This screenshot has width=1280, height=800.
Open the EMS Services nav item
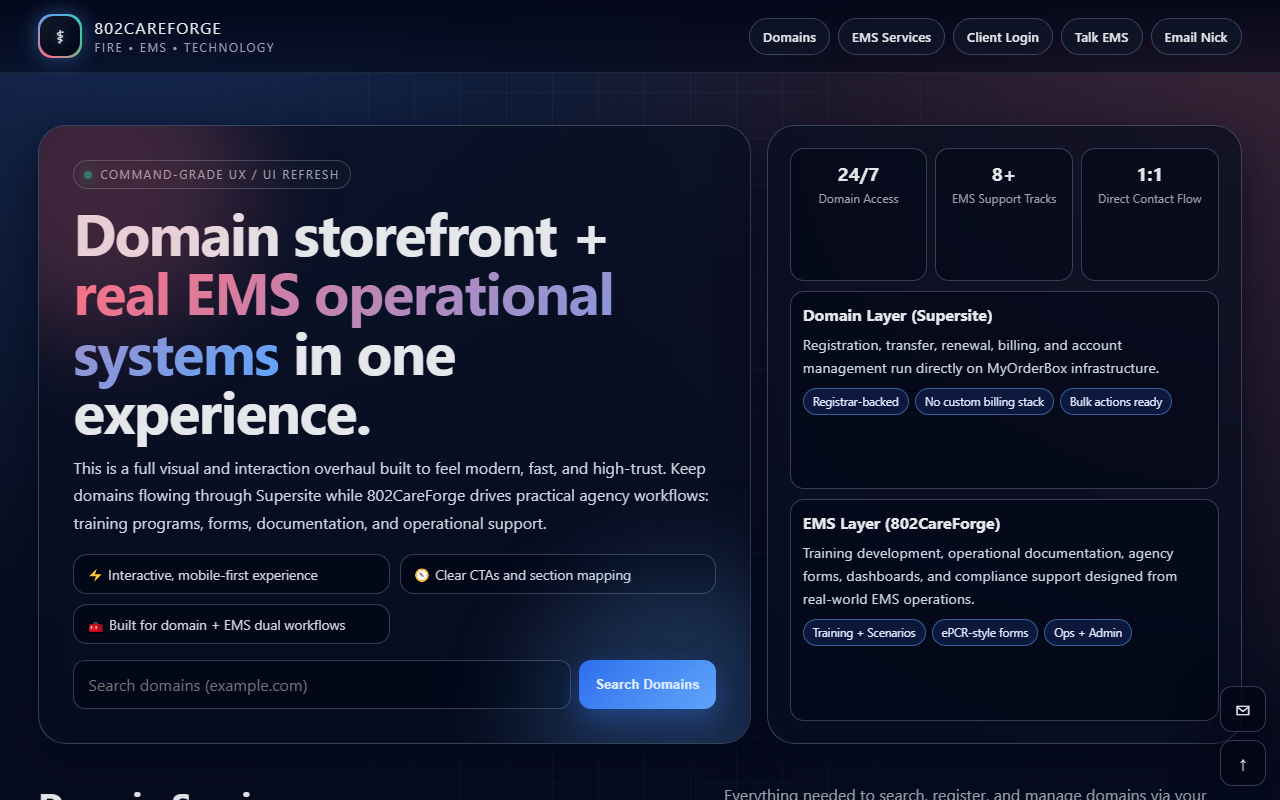pos(891,37)
